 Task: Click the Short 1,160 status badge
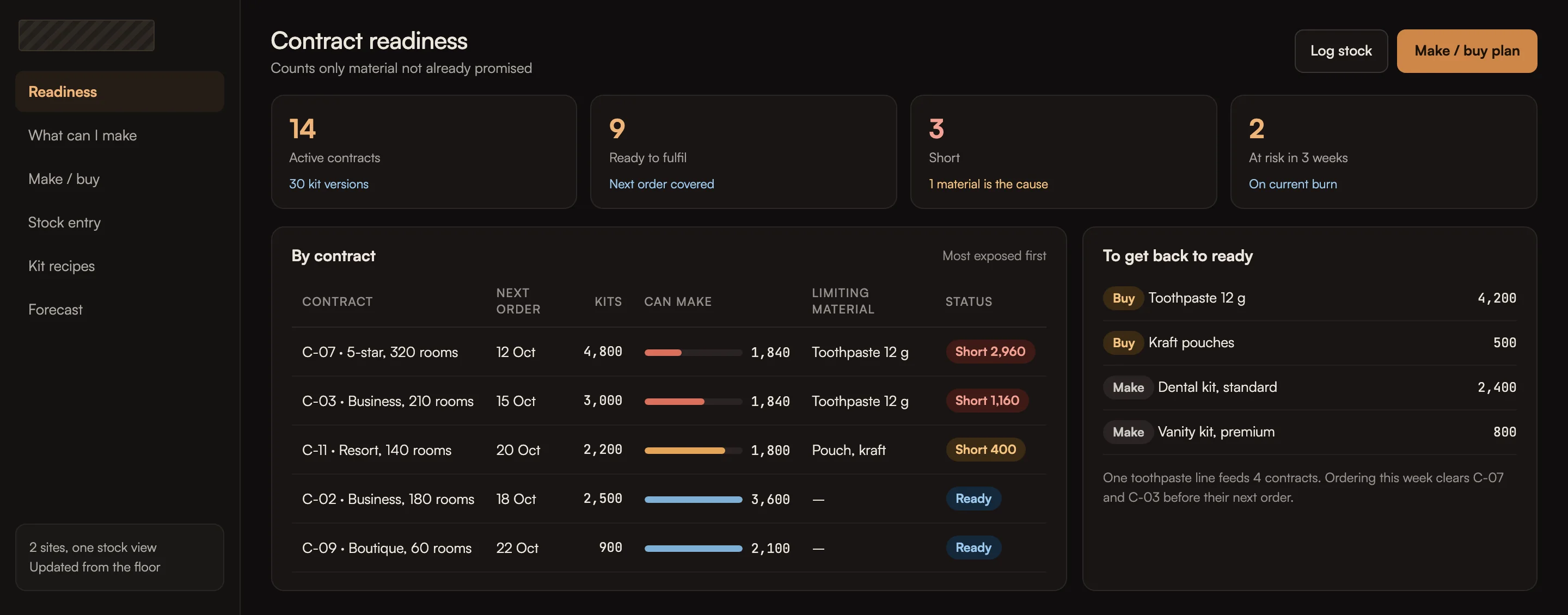pyautogui.click(x=987, y=400)
